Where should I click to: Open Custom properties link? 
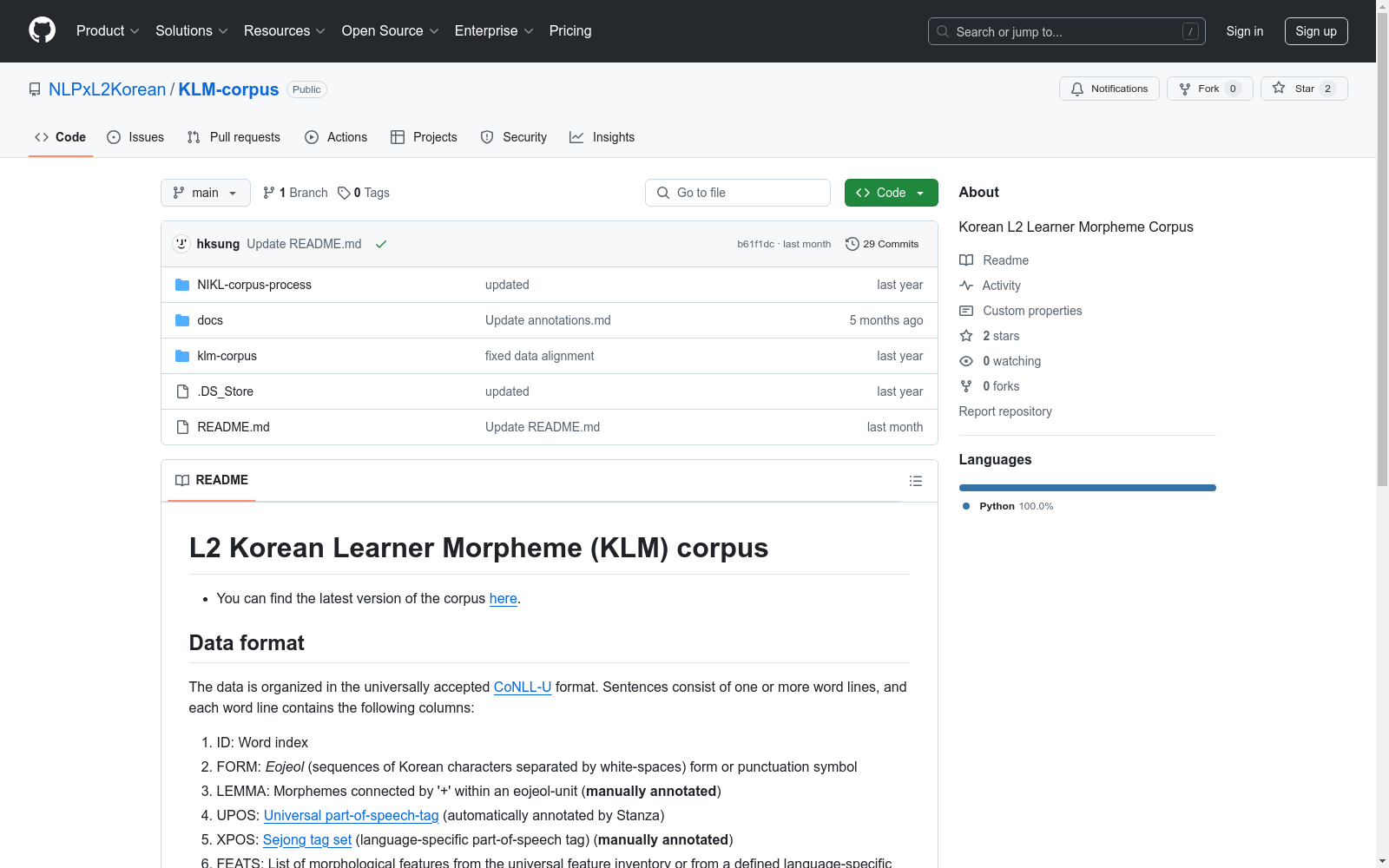pyautogui.click(x=1021, y=311)
